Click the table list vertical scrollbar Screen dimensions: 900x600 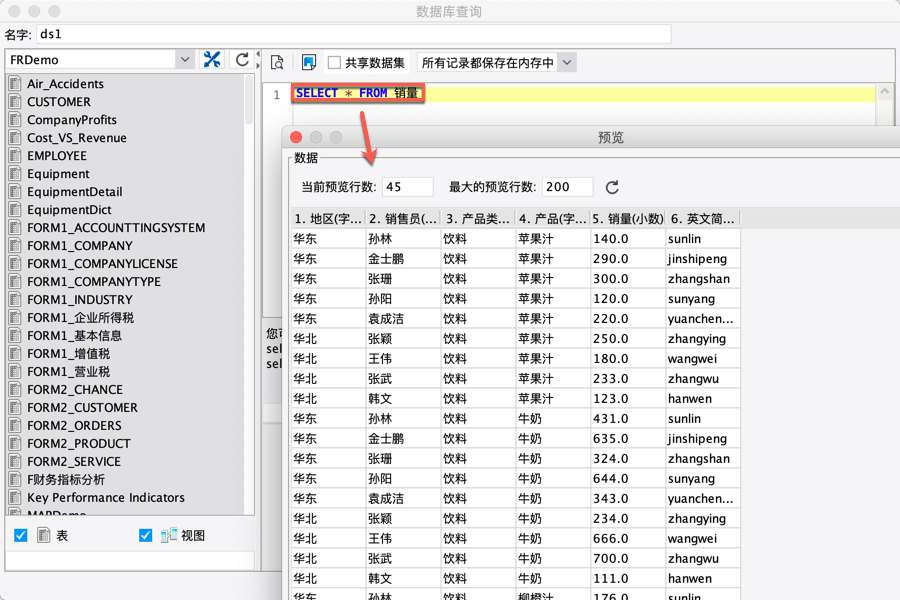coord(249,100)
